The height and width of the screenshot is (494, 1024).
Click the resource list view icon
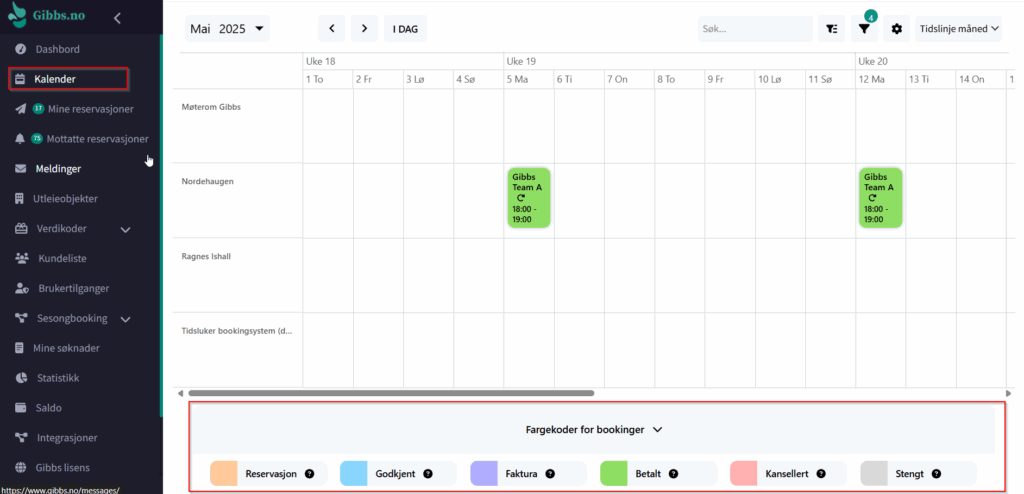831,29
